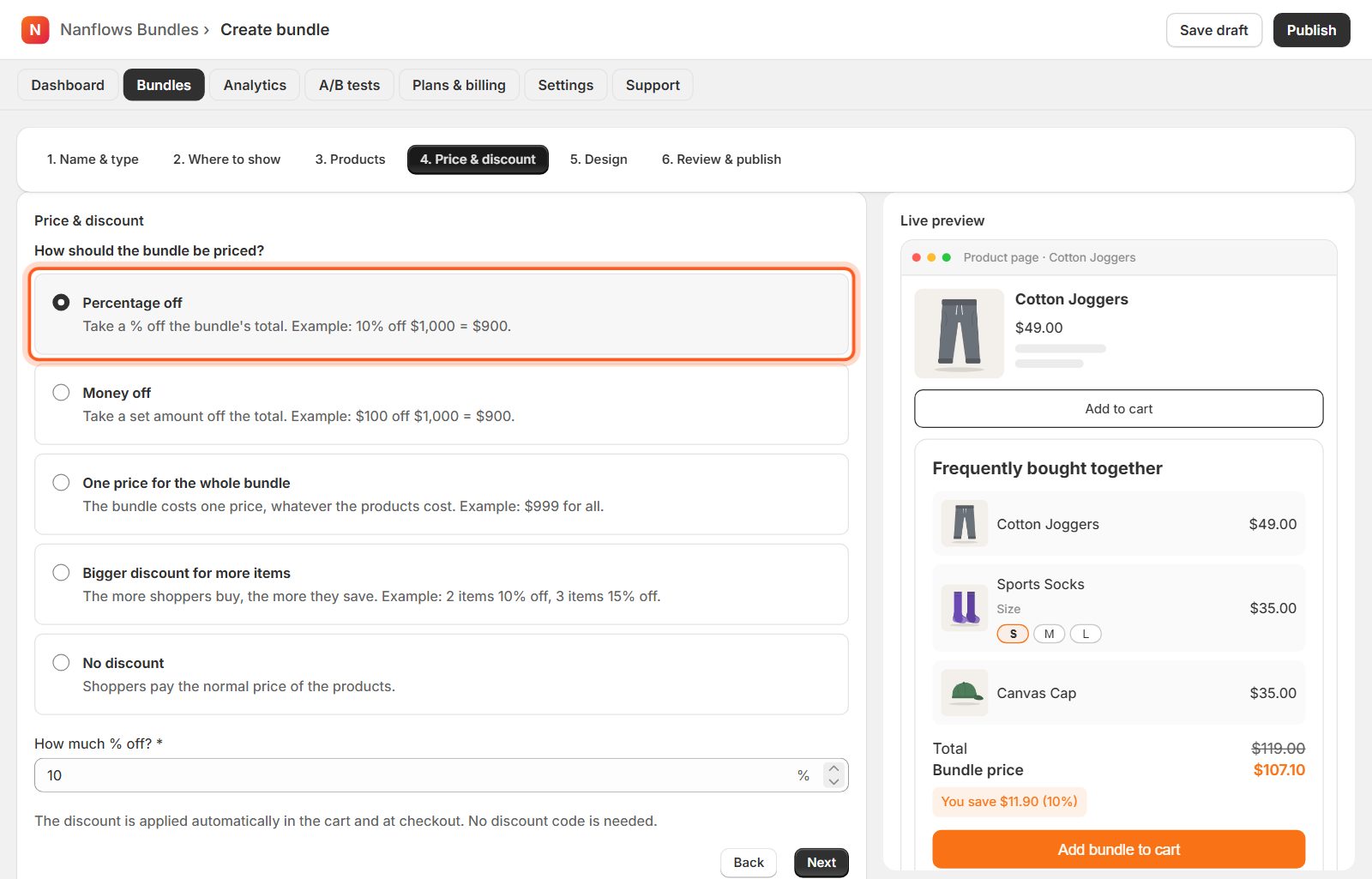Go to the Settings tab
1372x879 pixels.
point(565,85)
